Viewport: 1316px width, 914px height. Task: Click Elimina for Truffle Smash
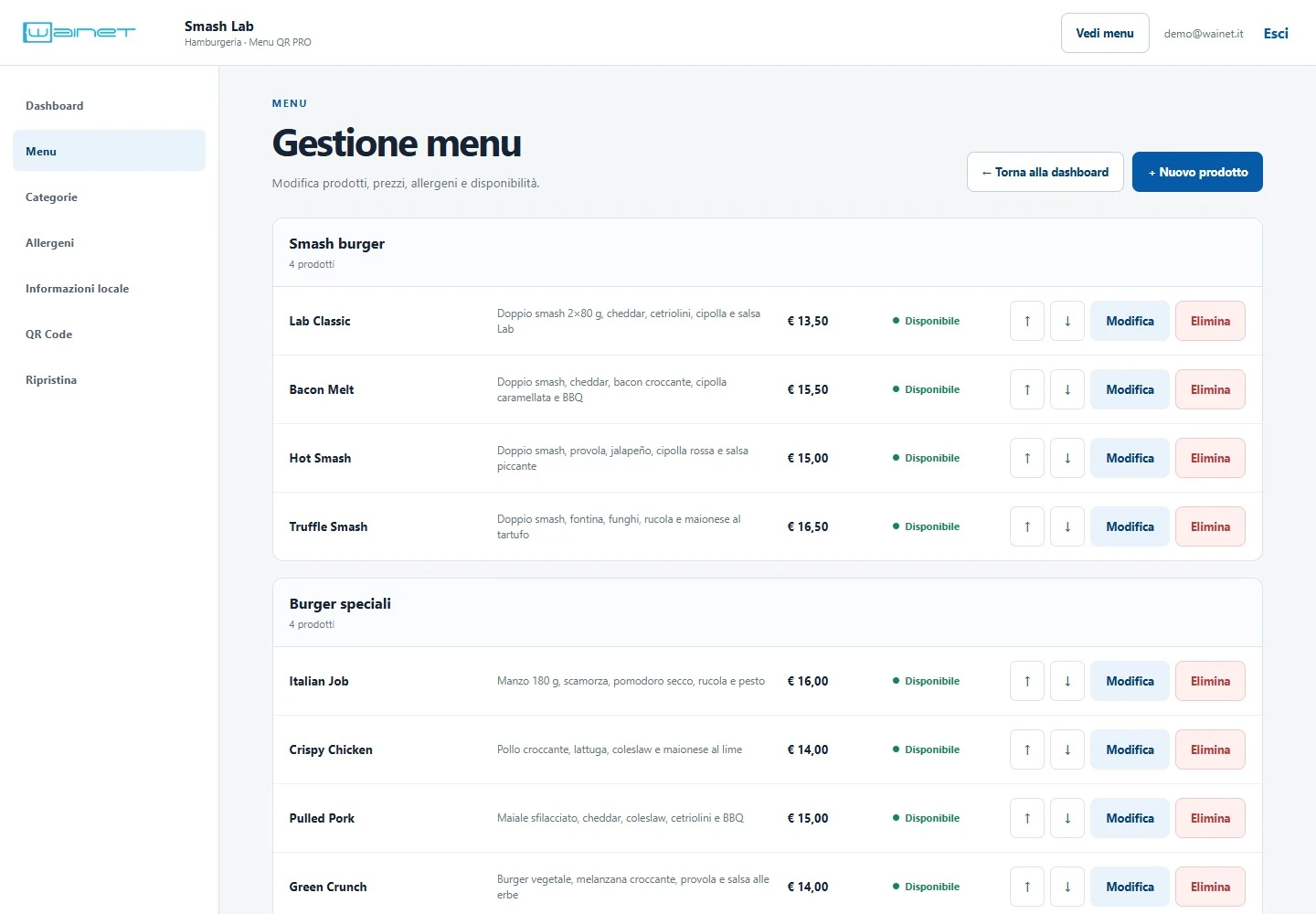1210,526
